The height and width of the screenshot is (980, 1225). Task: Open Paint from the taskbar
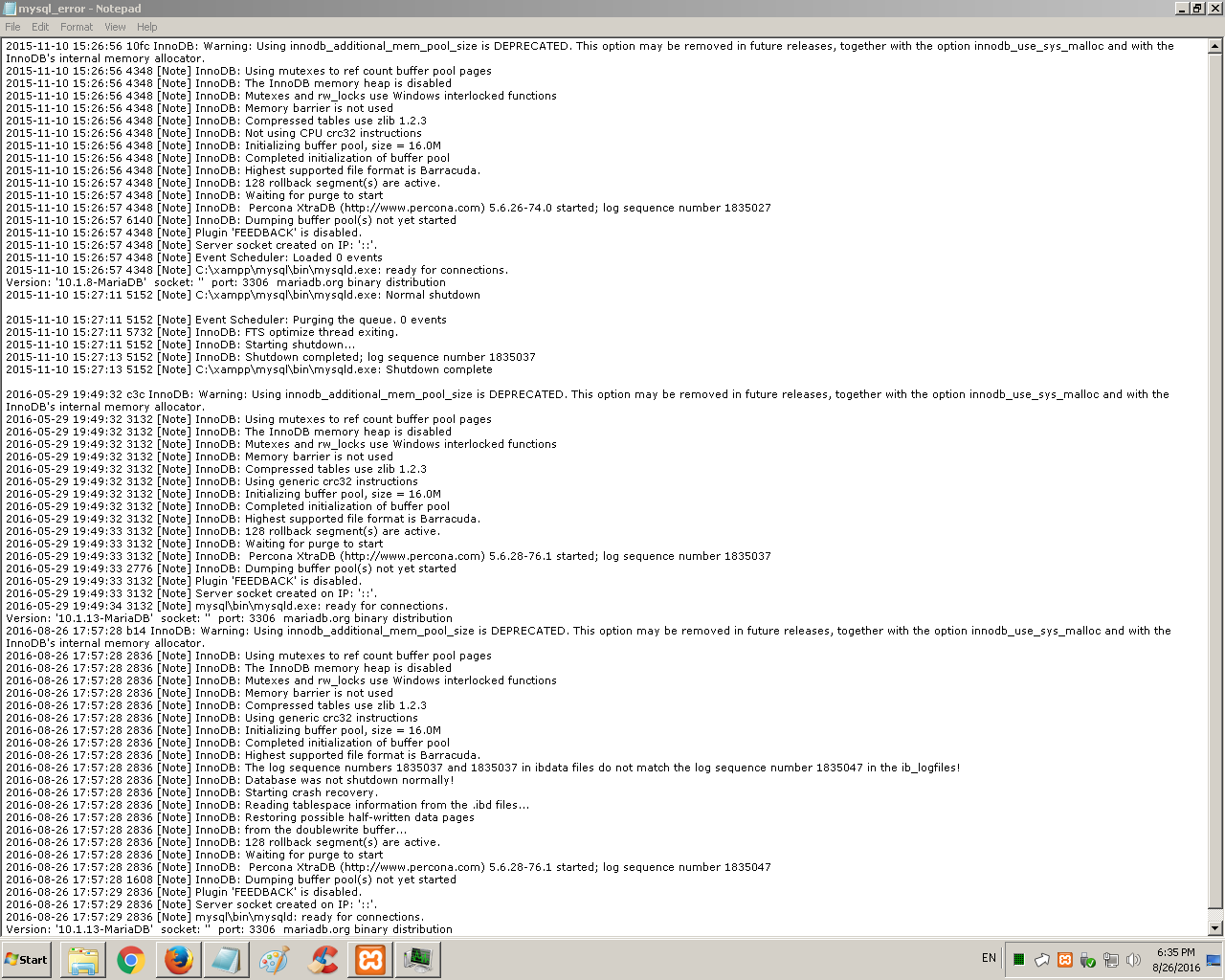click(275, 959)
